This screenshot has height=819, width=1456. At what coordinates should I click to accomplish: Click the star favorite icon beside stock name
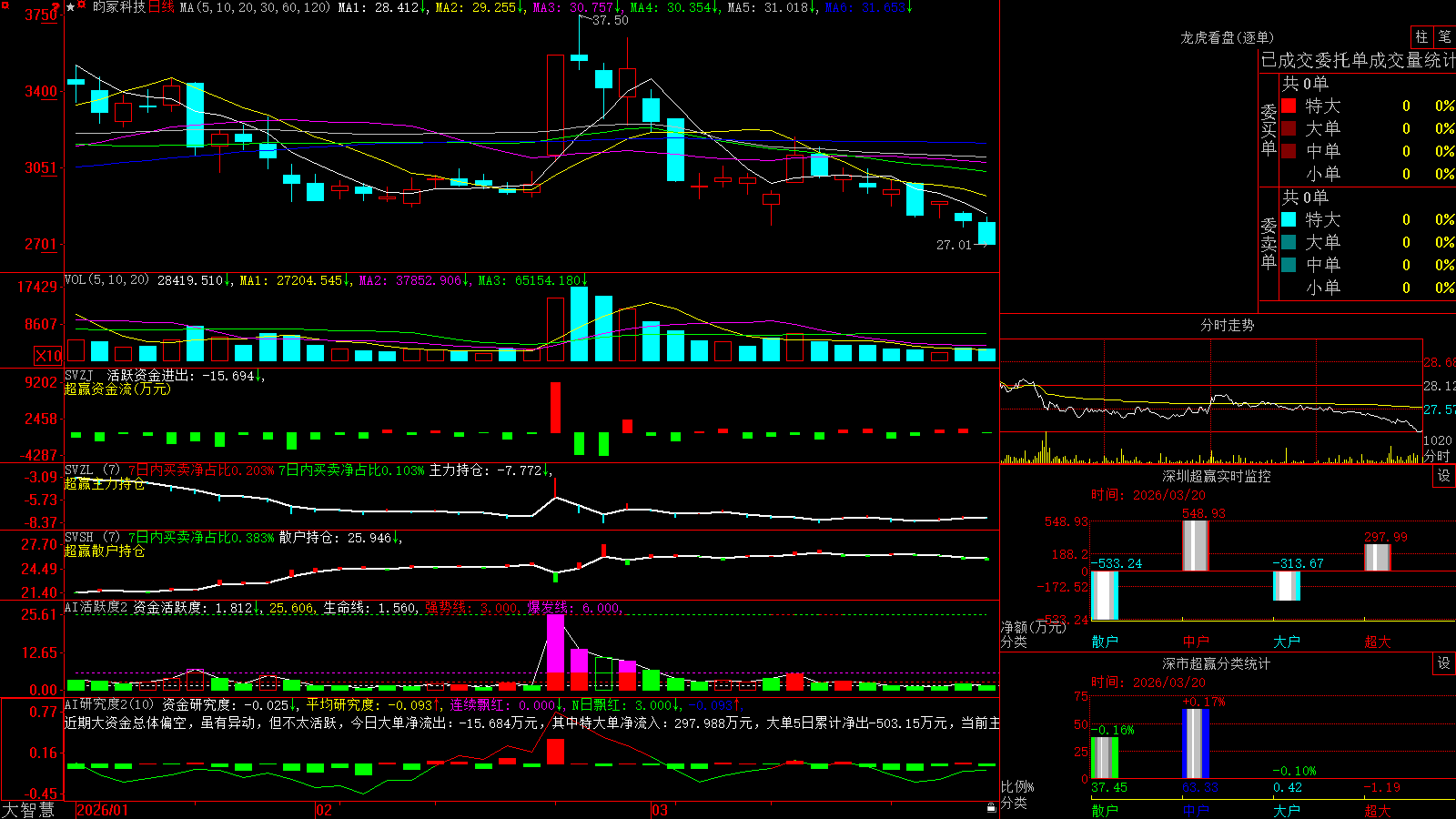70,7
